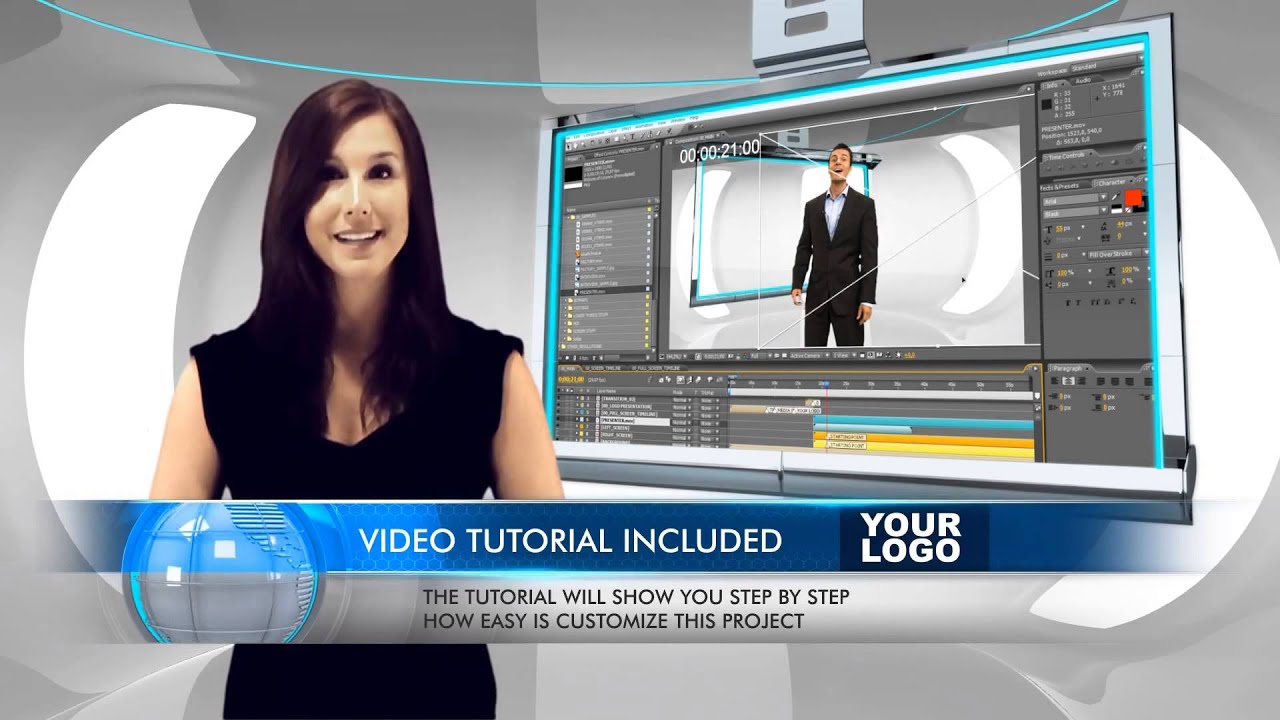Select the Horizontal Type tool in toolbar

[633, 136]
